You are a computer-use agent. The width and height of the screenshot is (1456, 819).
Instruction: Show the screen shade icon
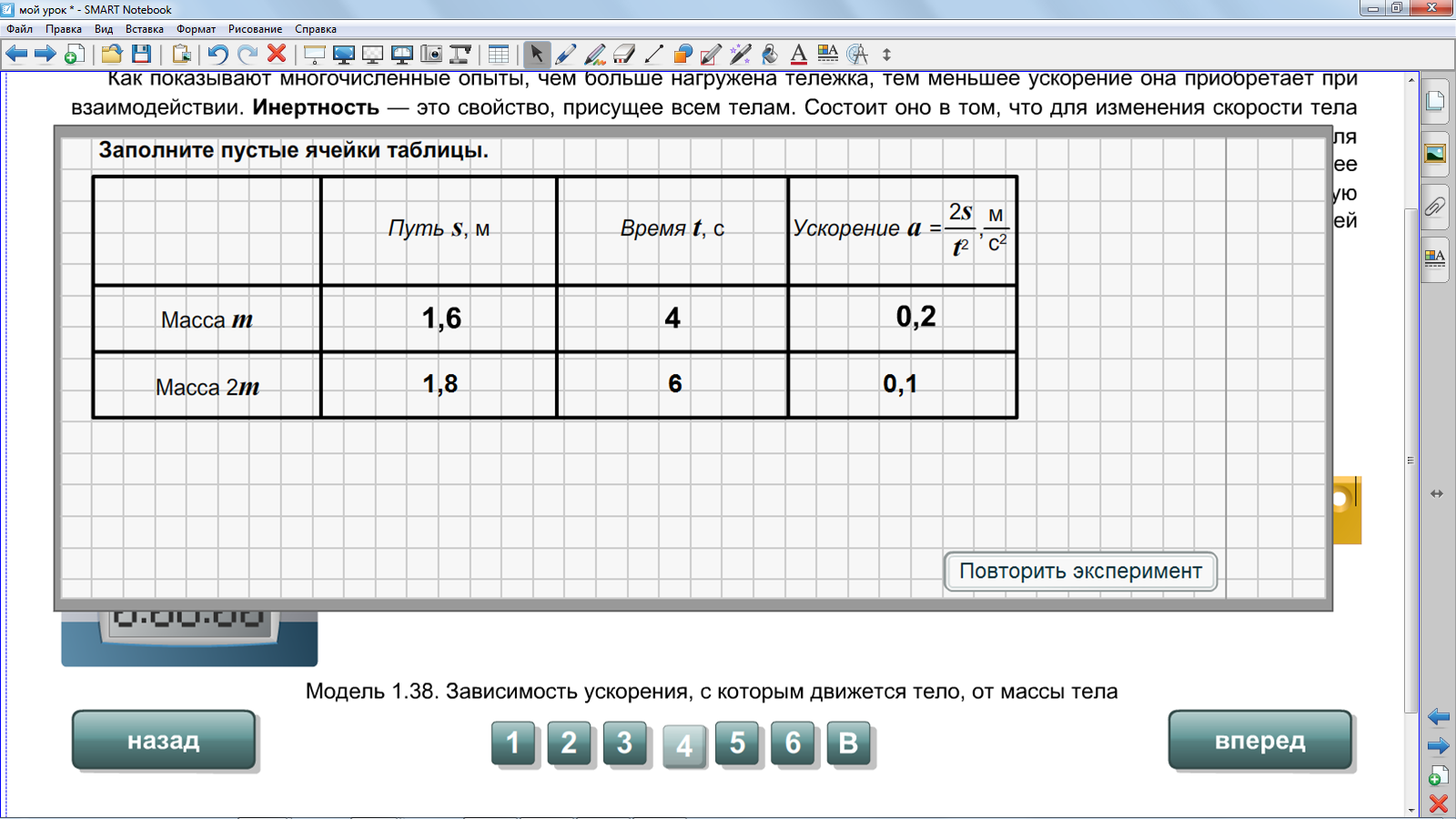pyautogui.click(x=314, y=55)
